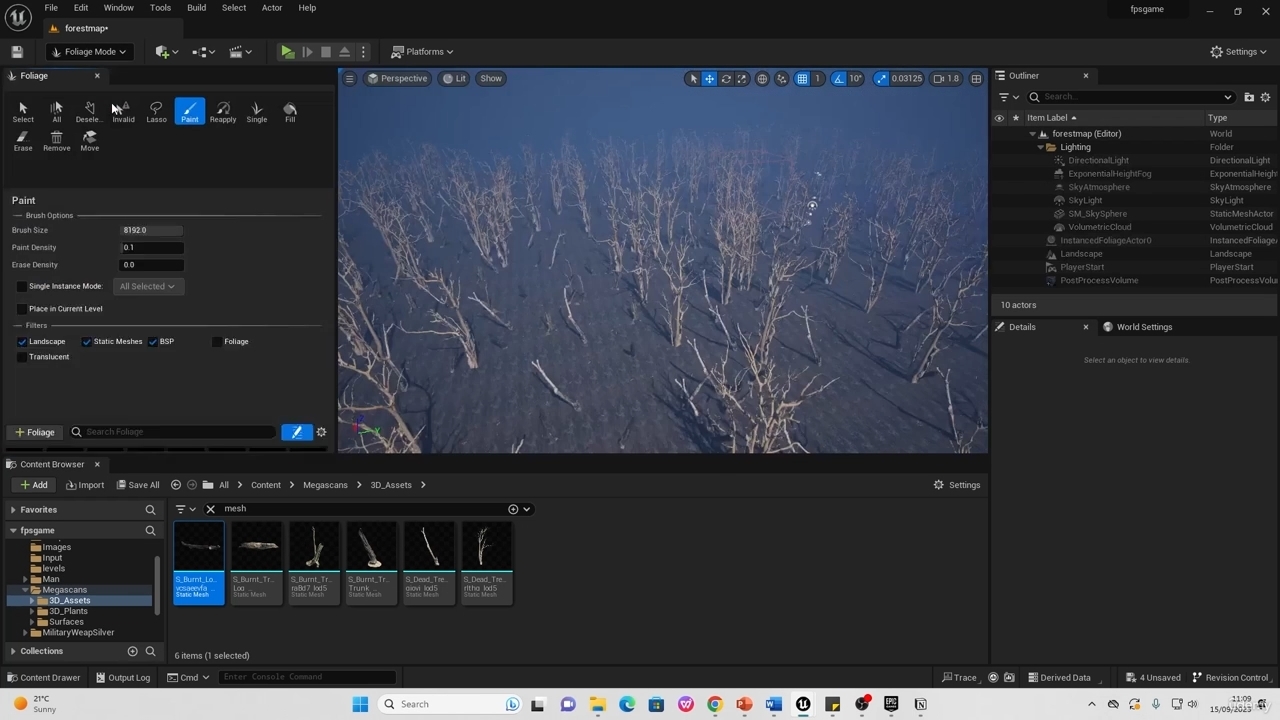Image resolution: width=1280 pixels, height=720 pixels.
Task: Open the Output Log
Action: click(x=123, y=678)
